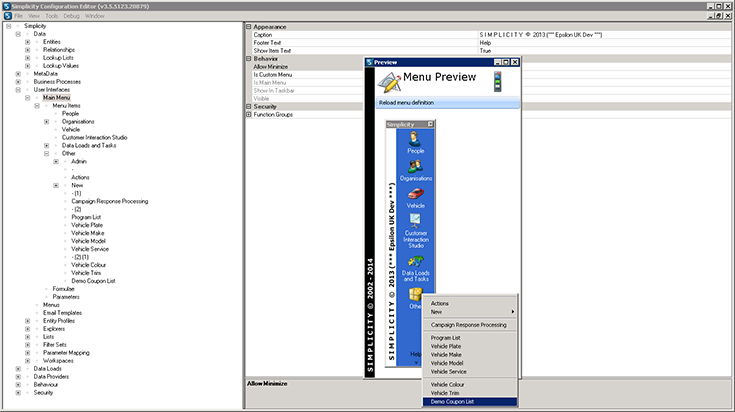Click the Other box icon in preview
This screenshot has height=412, width=735.
[x=415, y=294]
